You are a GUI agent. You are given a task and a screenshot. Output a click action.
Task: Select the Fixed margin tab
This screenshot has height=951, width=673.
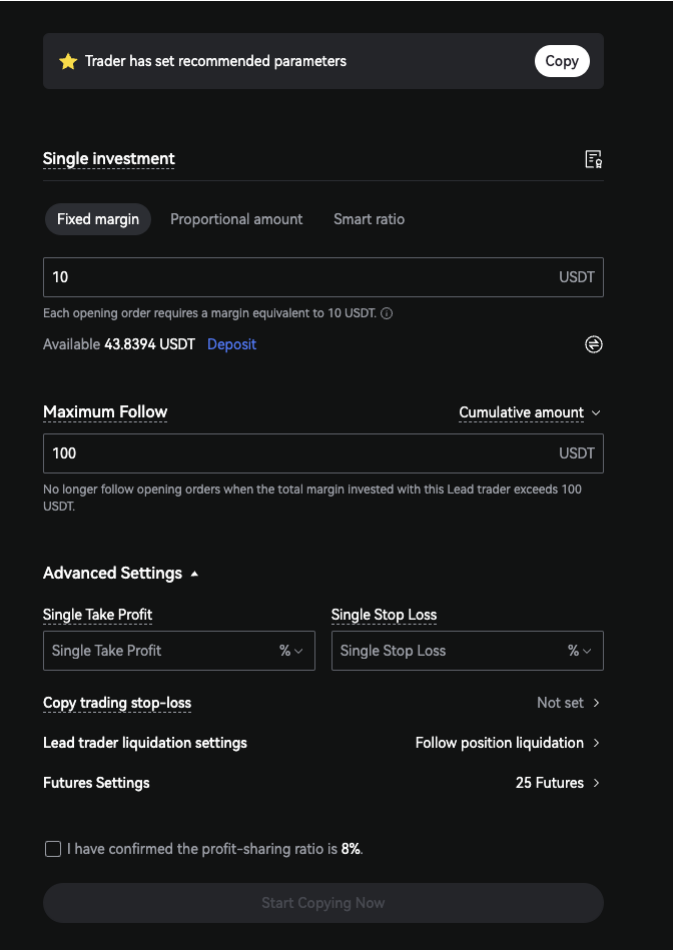(98, 219)
